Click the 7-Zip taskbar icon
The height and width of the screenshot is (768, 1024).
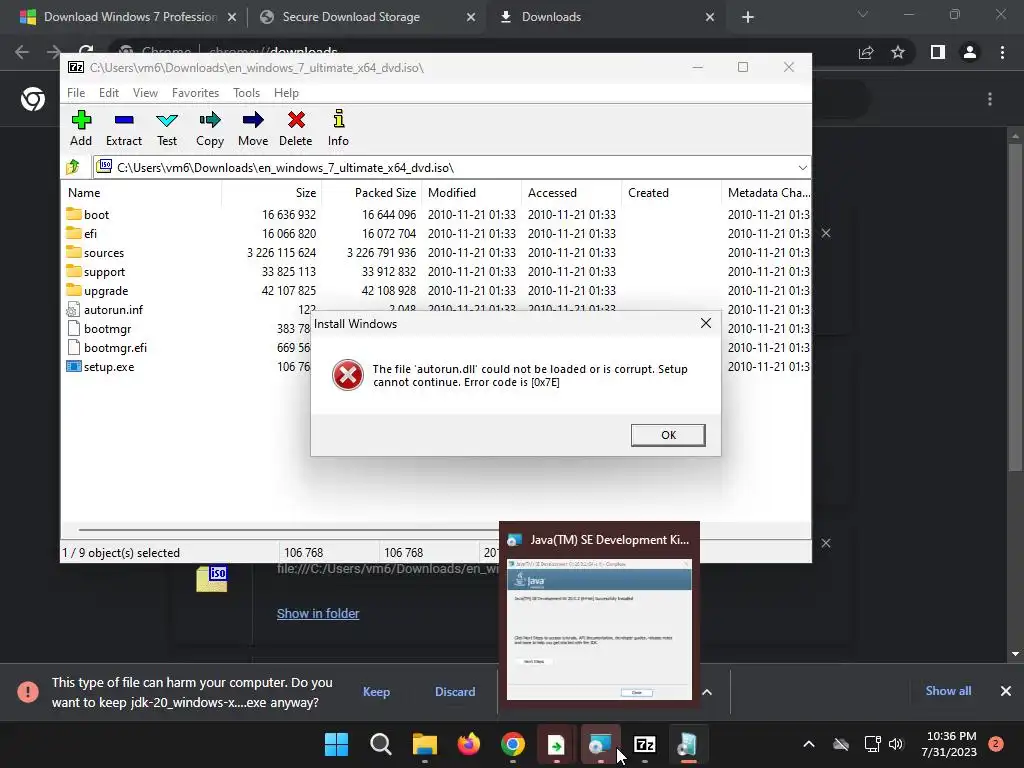tap(645, 744)
